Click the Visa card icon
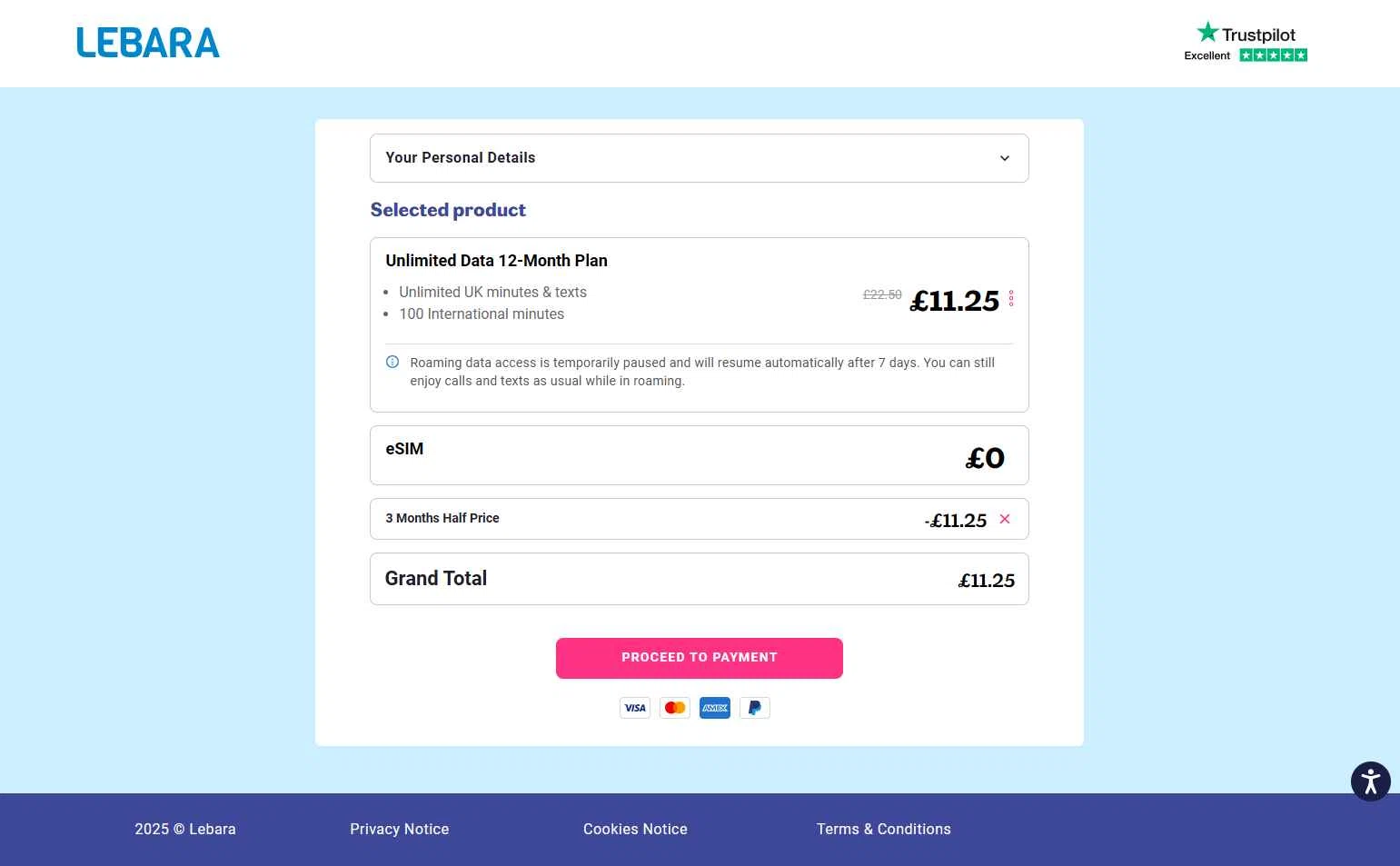 pos(635,708)
